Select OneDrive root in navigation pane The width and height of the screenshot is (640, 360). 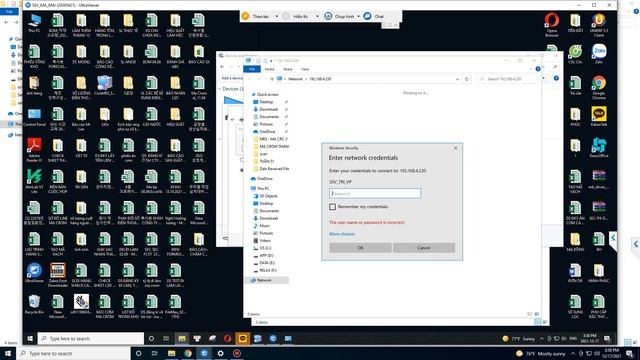pyautogui.click(x=264, y=179)
